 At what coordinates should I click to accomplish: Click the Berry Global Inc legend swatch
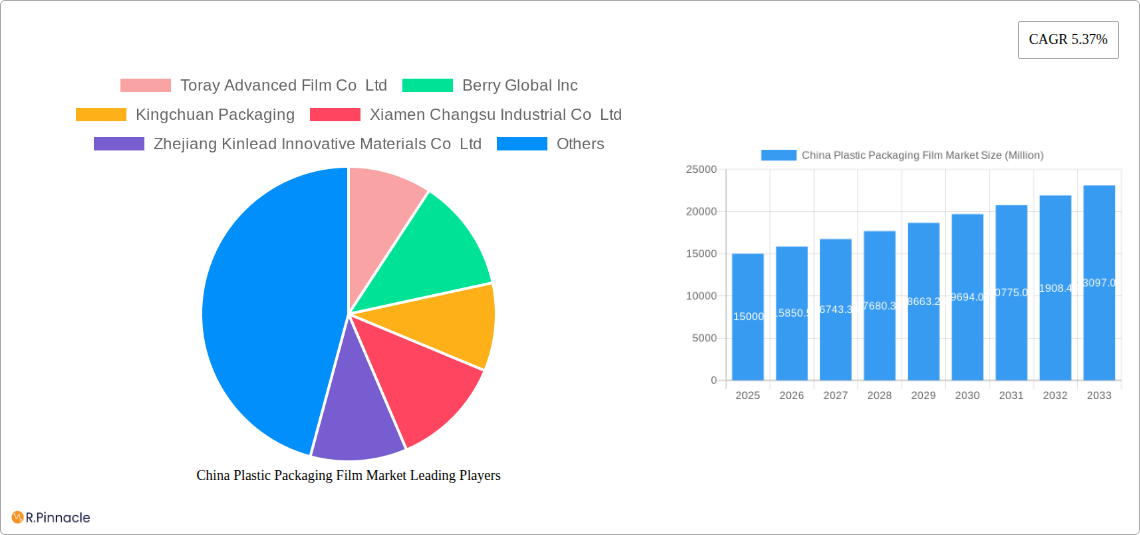click(x=428, y=86)
